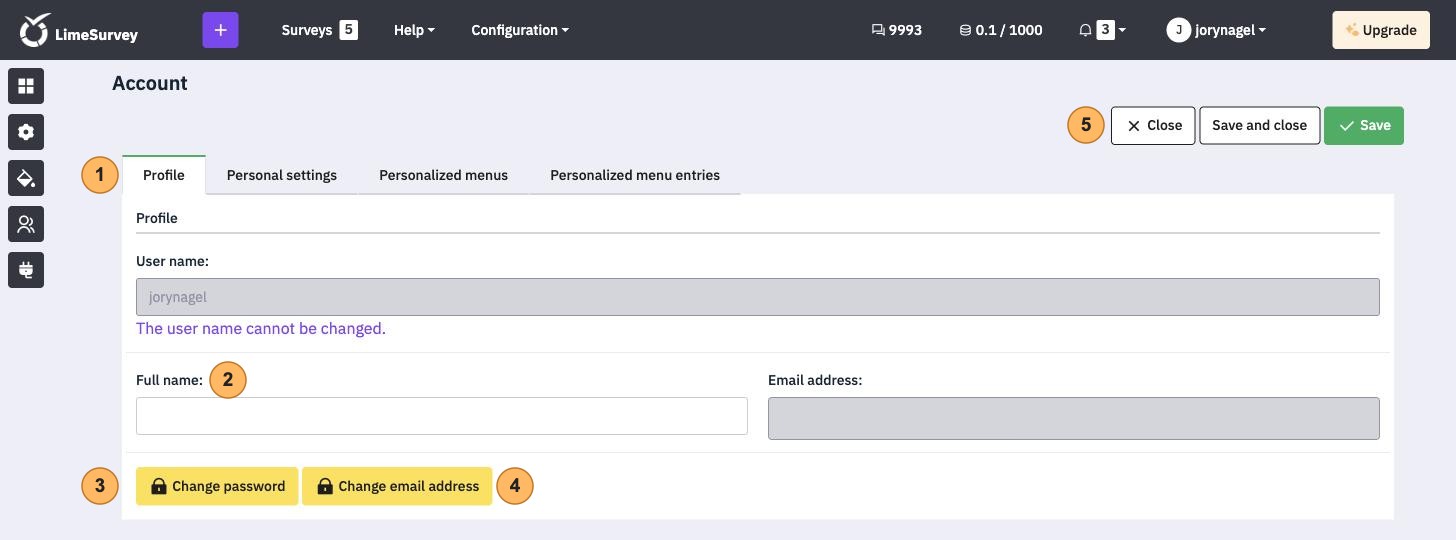Switch to the Personalized menu entries tab
The width and height of the screenshot is (1456, 540).
click(635, 175)
